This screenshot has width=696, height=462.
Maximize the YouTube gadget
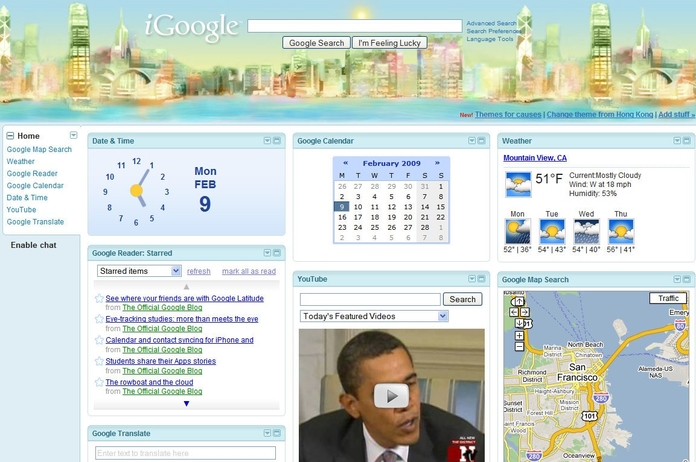coord(482,279)
